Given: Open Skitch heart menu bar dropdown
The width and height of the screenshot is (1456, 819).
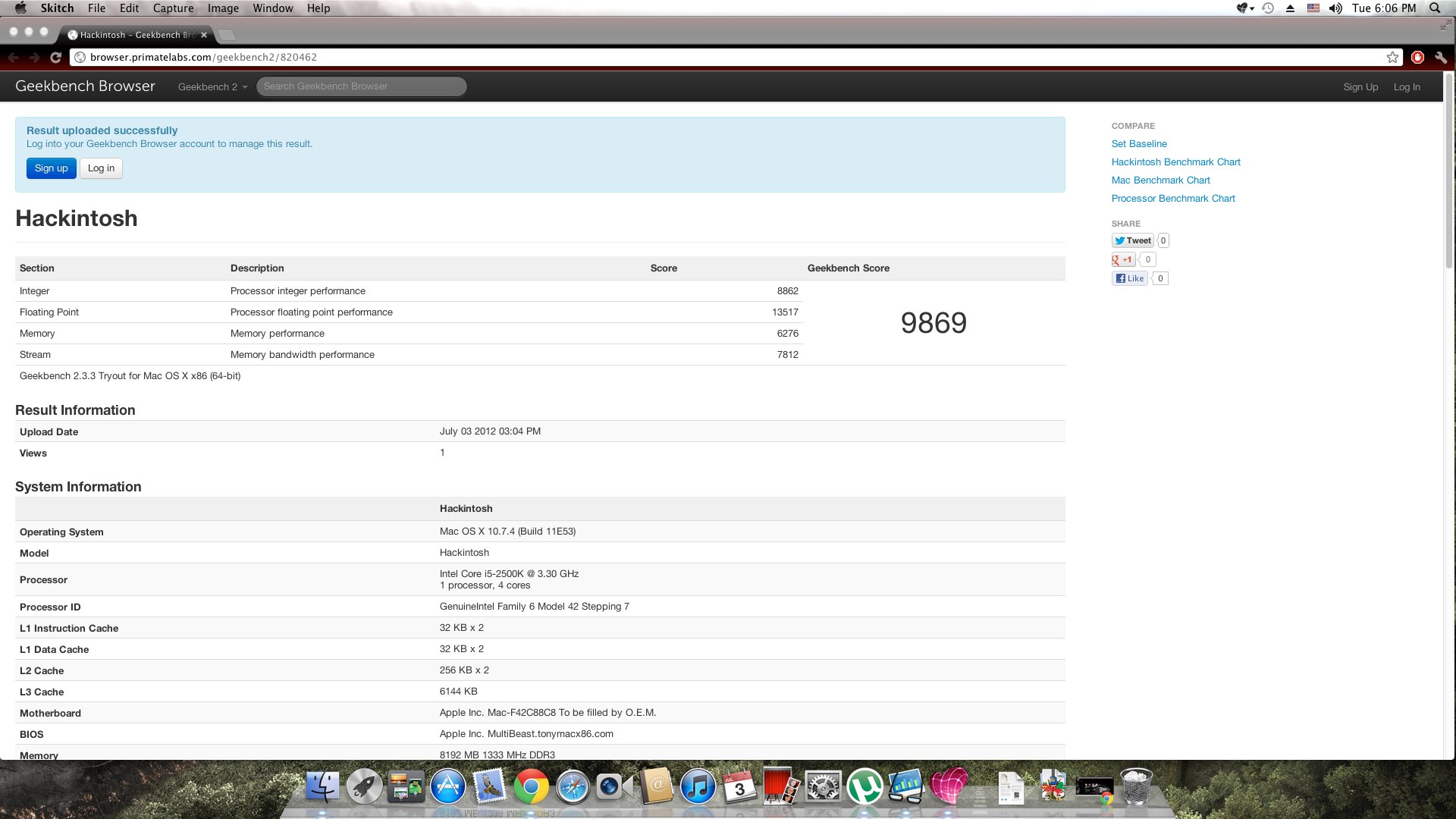Looking at the screenshot, I should pos(1245,8).
